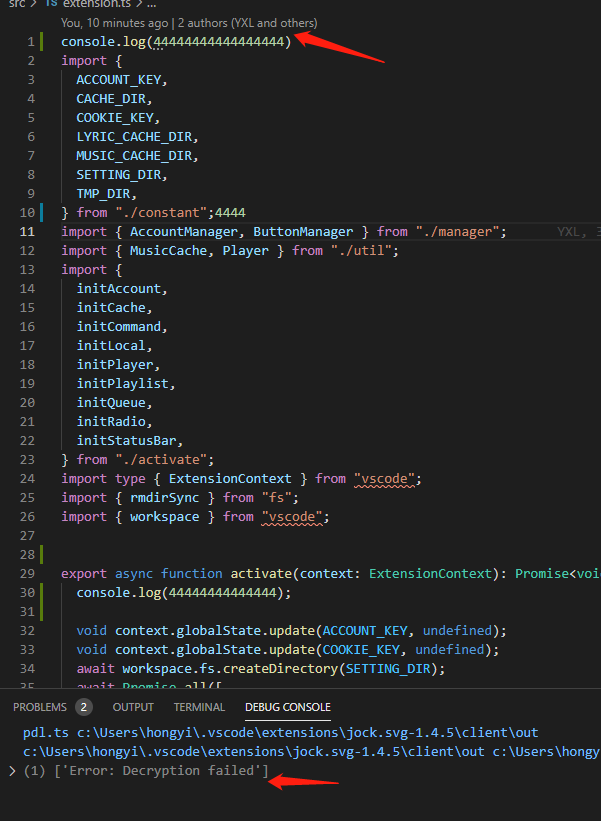Click the 'You, 10 minutes ago' CodeLens

(115, 23)
